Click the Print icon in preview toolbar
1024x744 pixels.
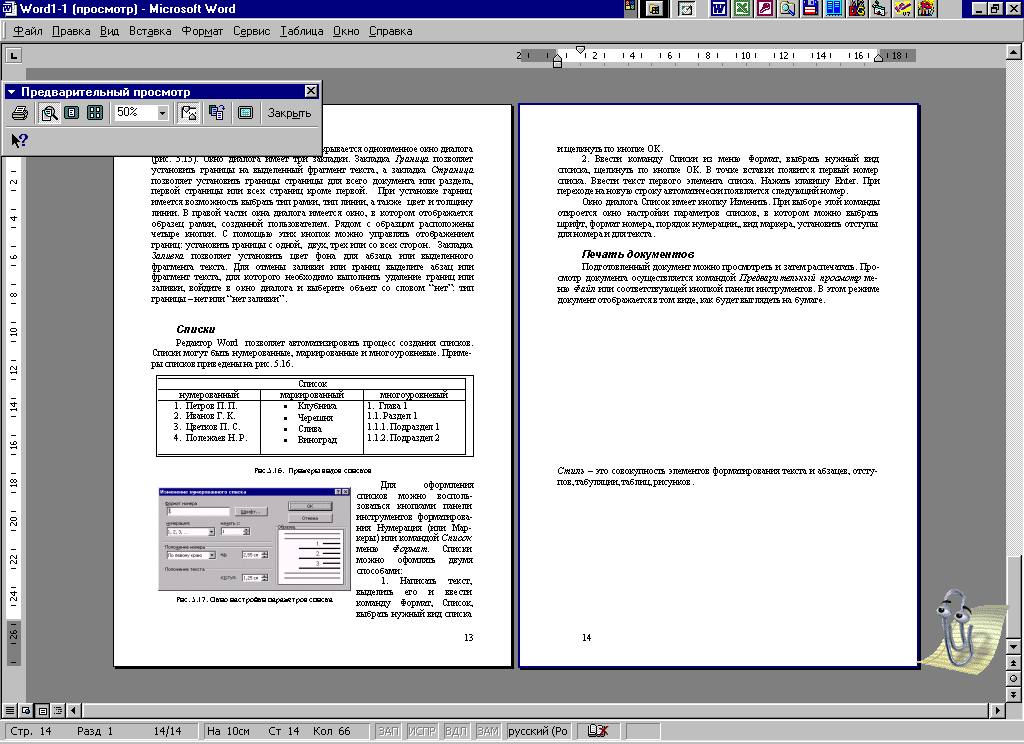[x=20, y=113]
